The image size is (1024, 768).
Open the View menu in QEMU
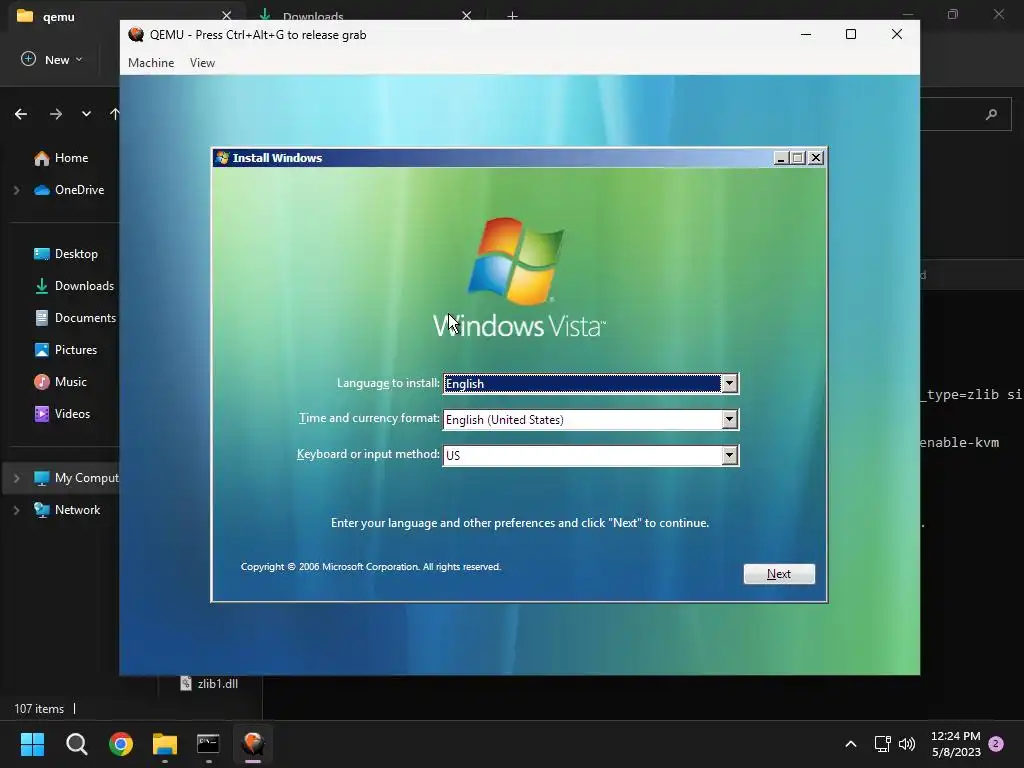point(202,63)
